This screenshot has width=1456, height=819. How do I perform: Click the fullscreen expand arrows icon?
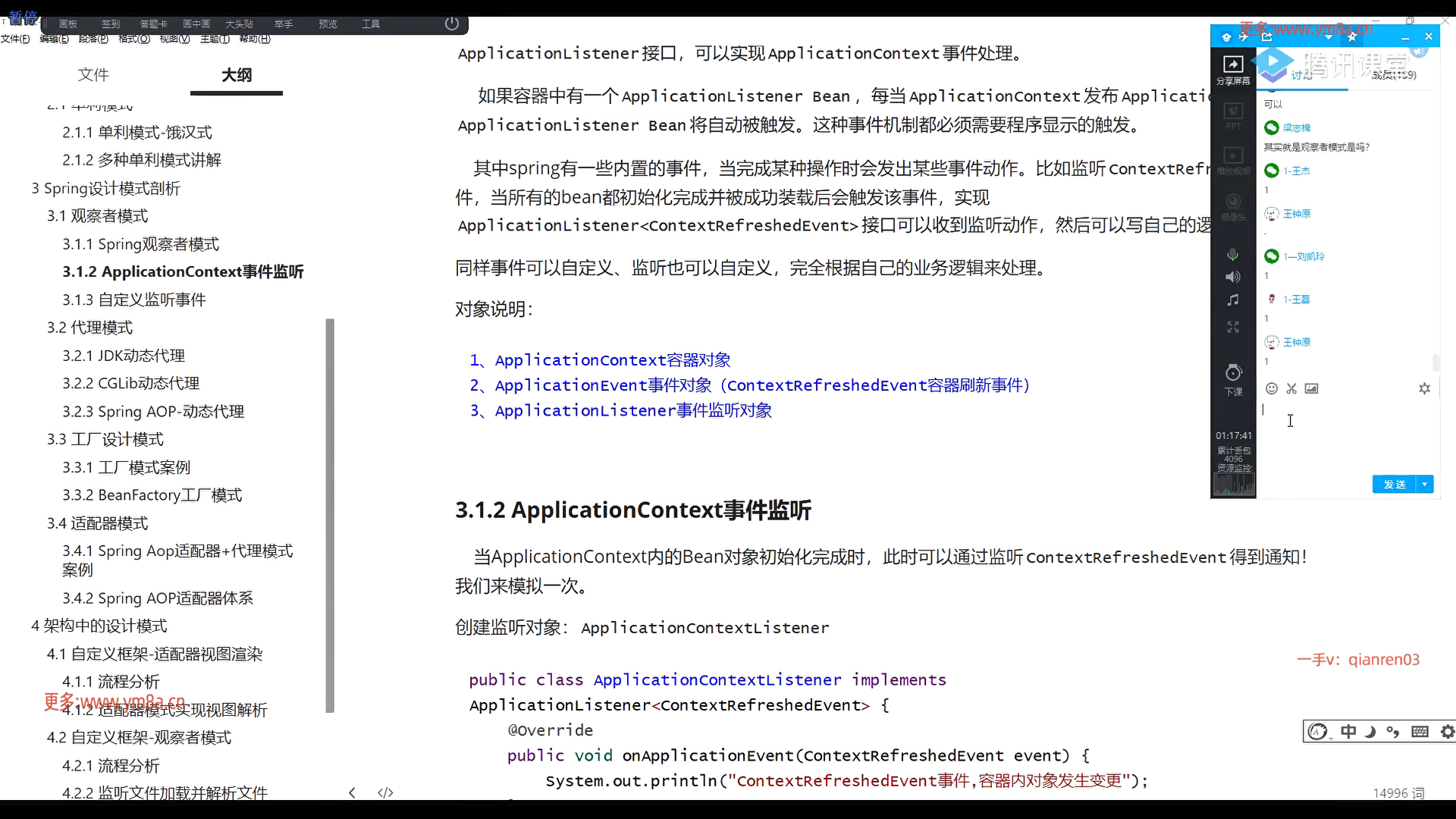(1233, 327)
